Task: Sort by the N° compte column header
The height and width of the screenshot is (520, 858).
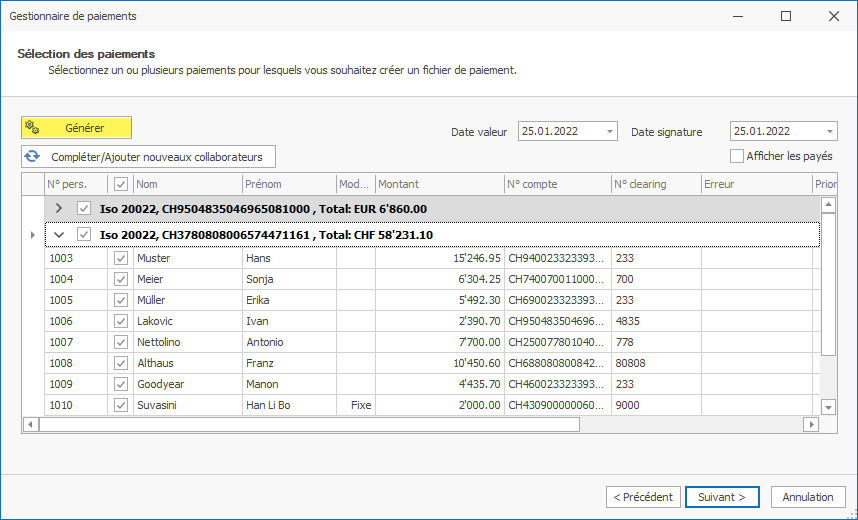Action: pyautogui.click(x=556, y=184)
